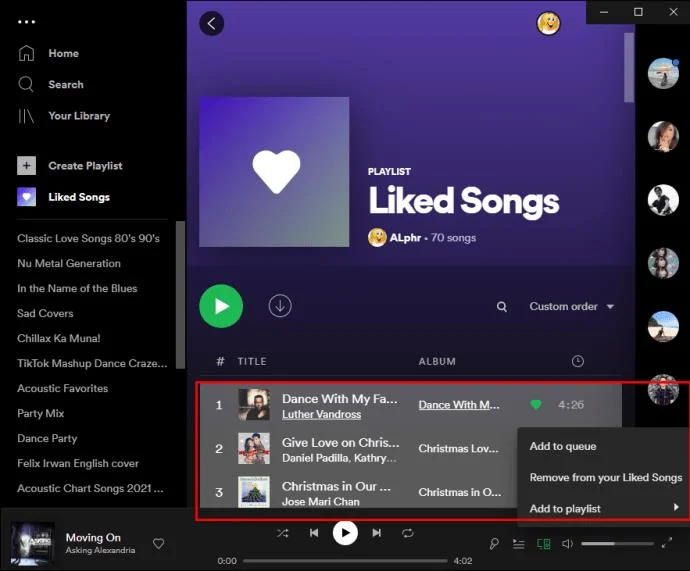Click the sidebar playlist scrollbar
690x571 pixels.
(x=180, y=295)
